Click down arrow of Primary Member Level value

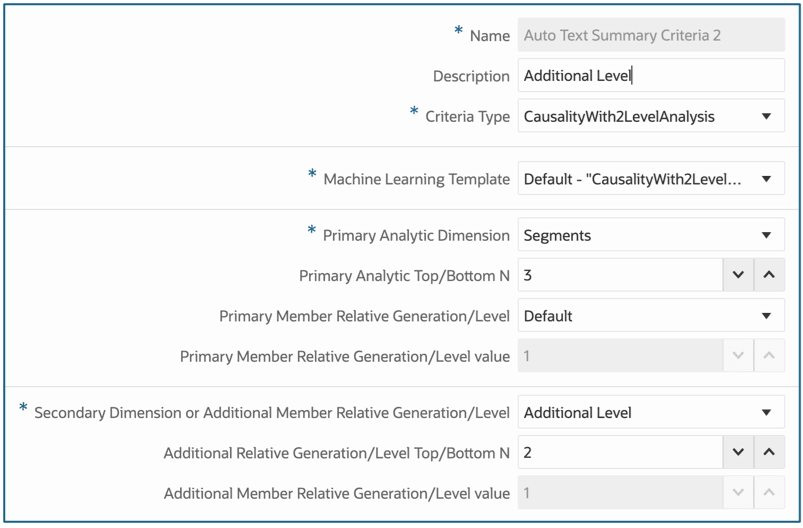click(738, 356)
